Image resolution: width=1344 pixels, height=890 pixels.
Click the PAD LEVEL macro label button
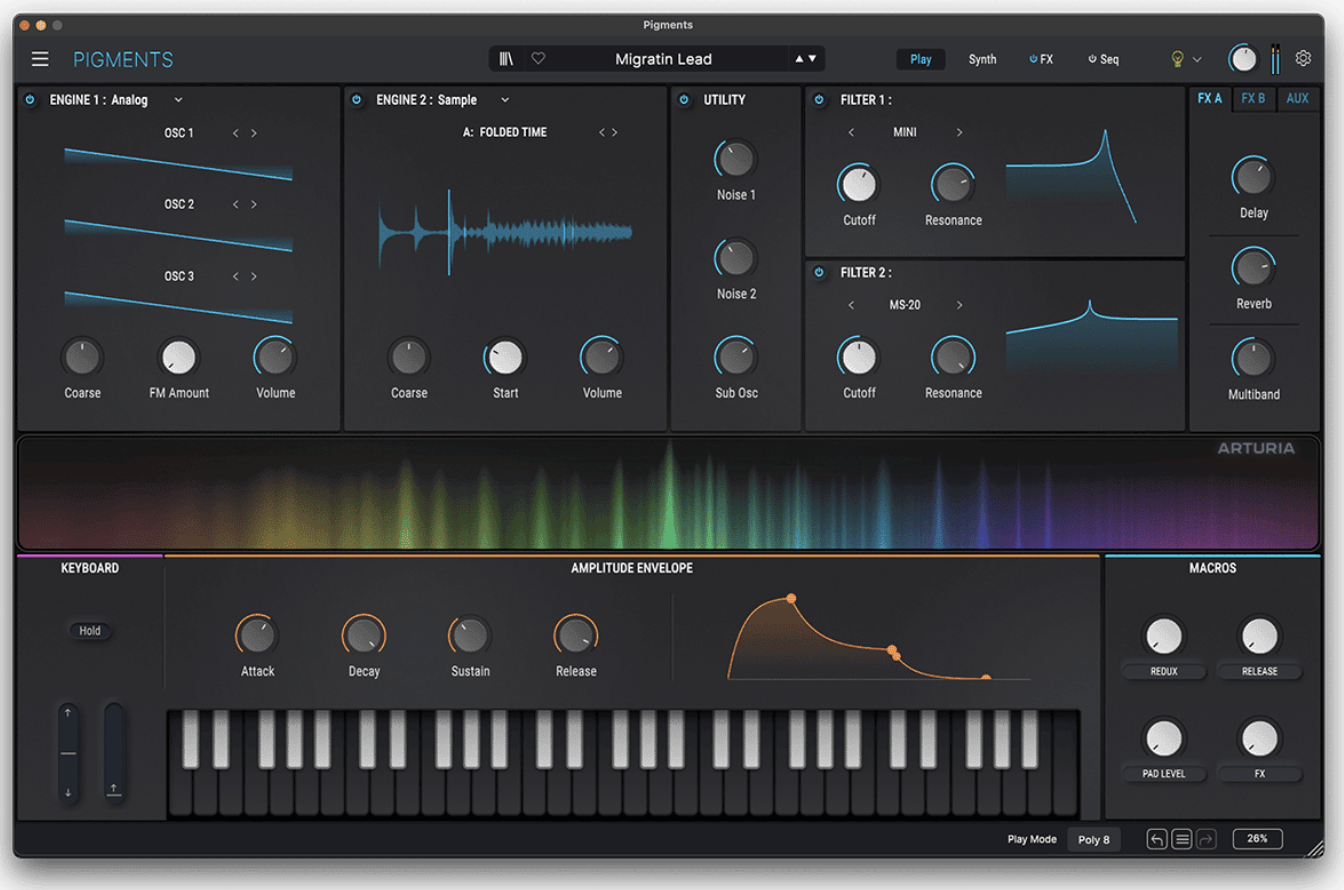(x=1164, y=774)
